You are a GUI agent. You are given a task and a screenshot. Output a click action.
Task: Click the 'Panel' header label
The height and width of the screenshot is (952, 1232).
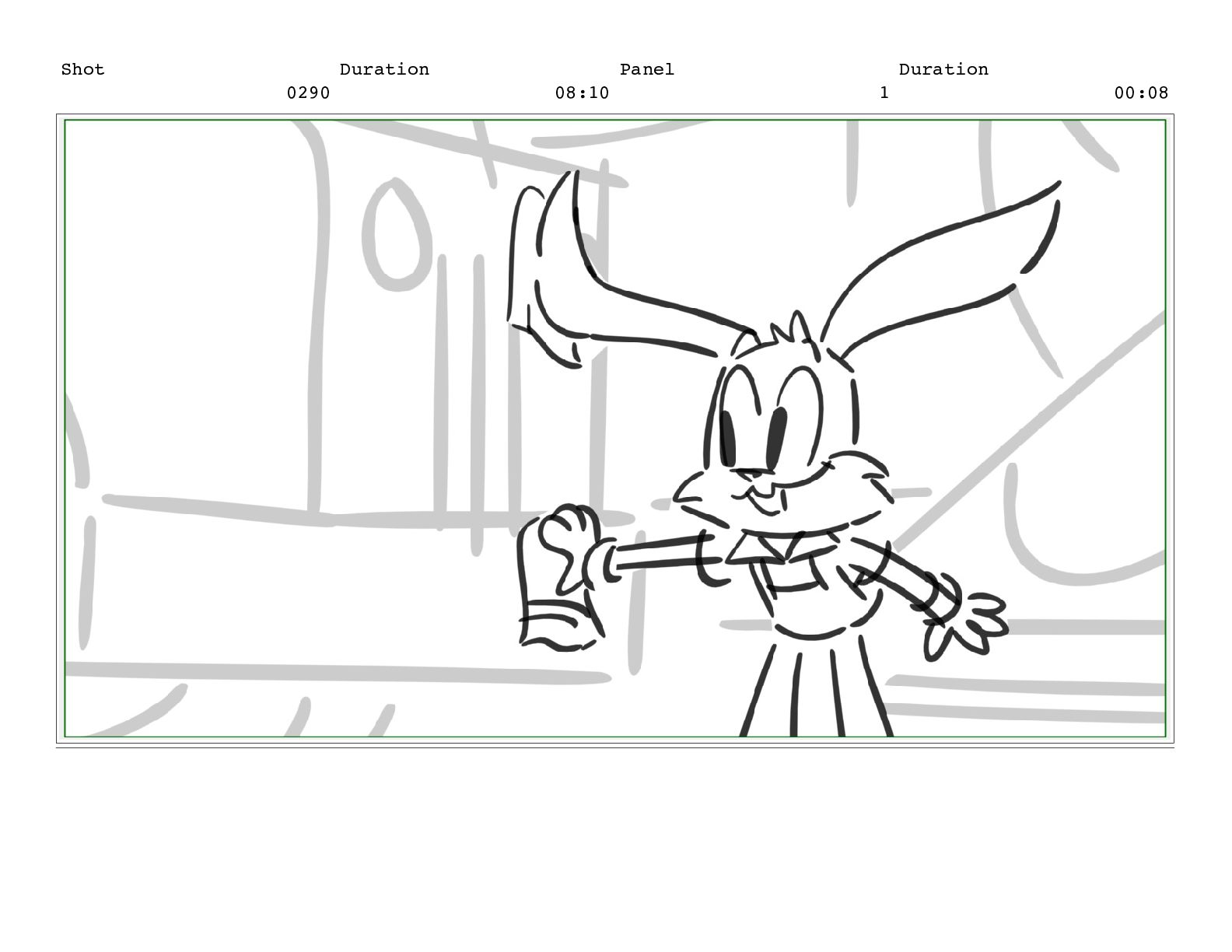(647, 69)
